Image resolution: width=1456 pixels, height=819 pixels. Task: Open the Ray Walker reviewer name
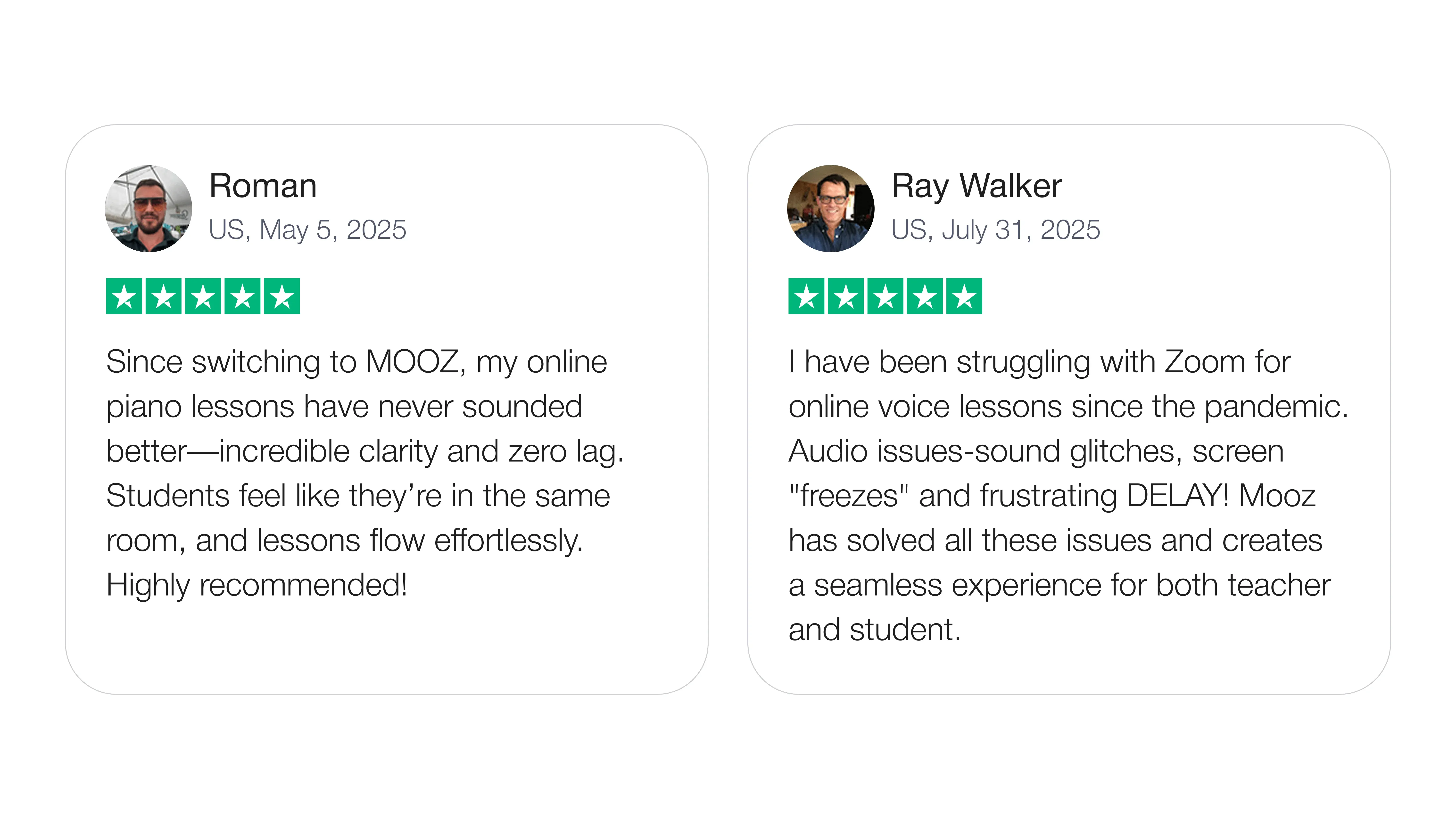[x=976, y=186]
